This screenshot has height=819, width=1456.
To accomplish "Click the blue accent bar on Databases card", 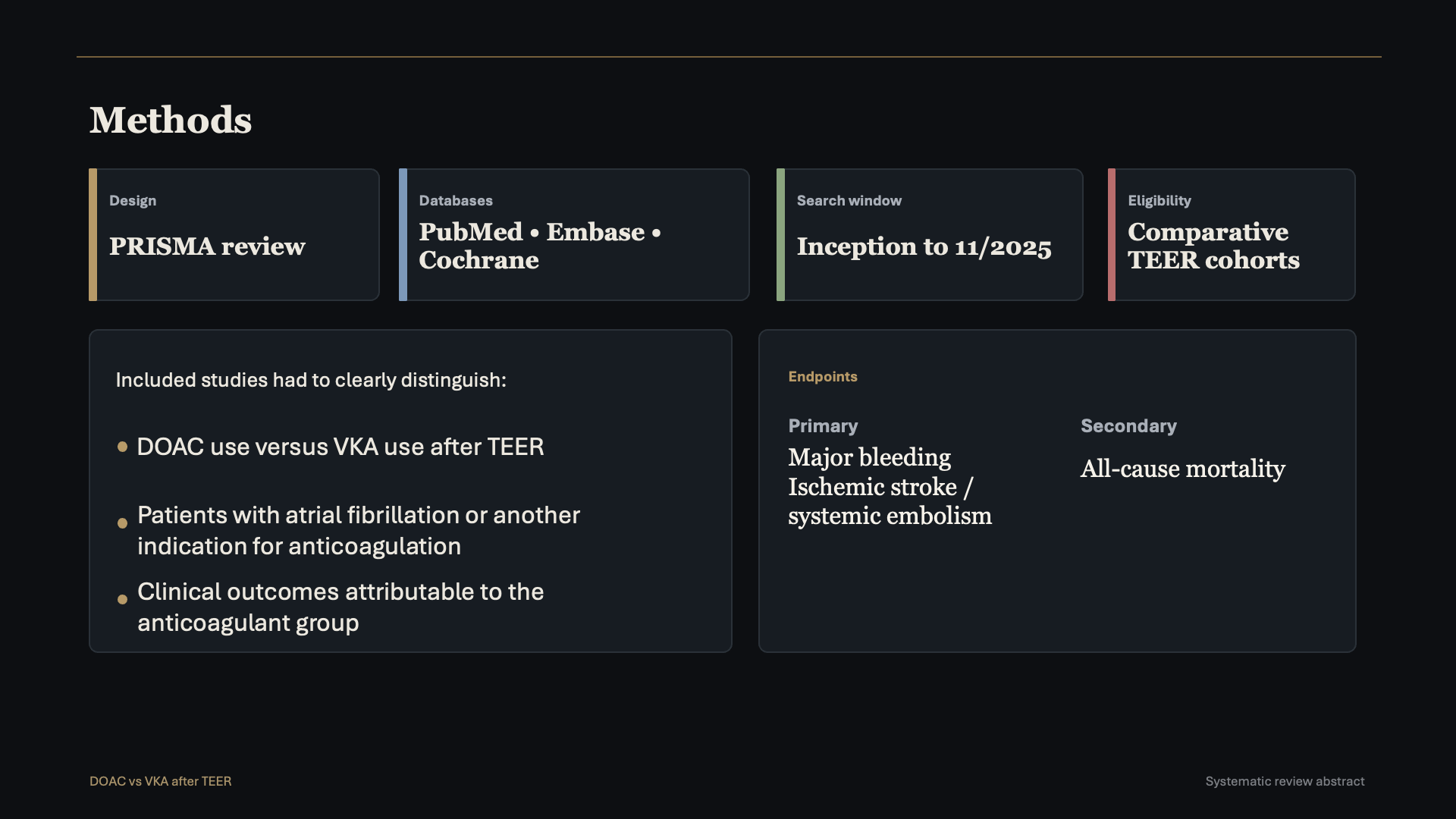I will pyautogui.click(x=403, y=235).
